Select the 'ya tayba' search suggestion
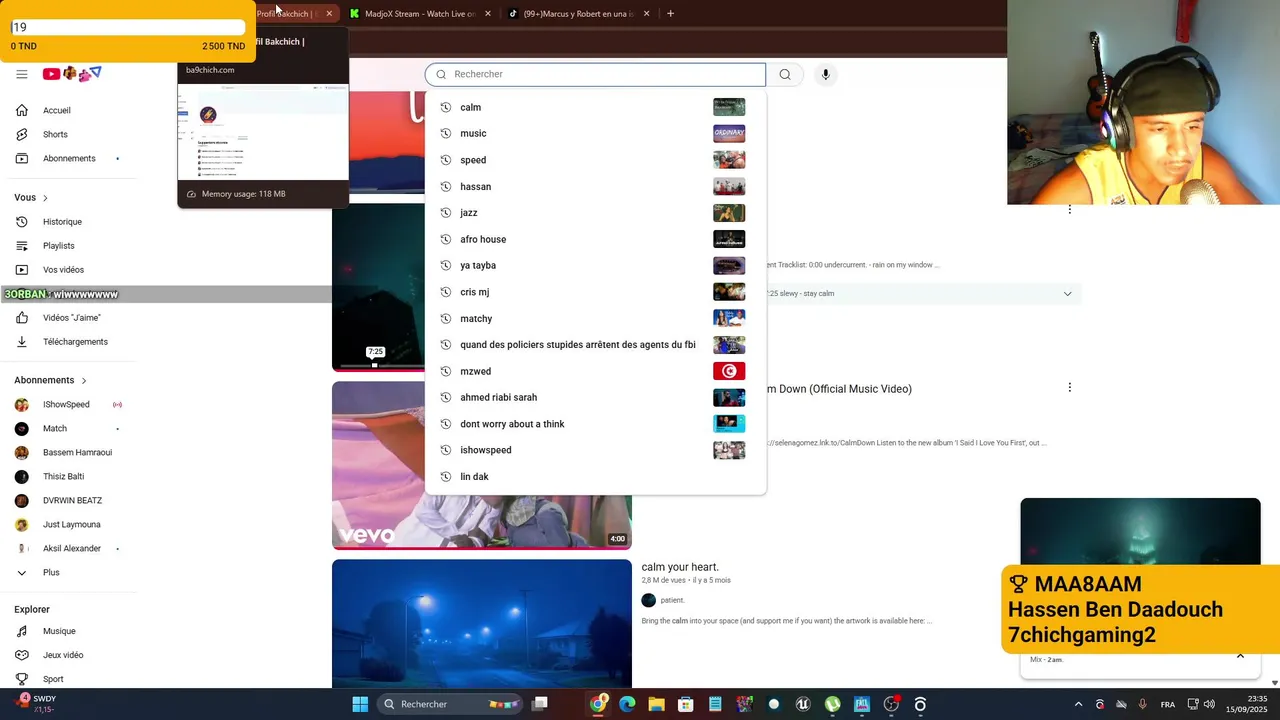This screenshot has width=1280, height=720. click(x=595, y=266)
